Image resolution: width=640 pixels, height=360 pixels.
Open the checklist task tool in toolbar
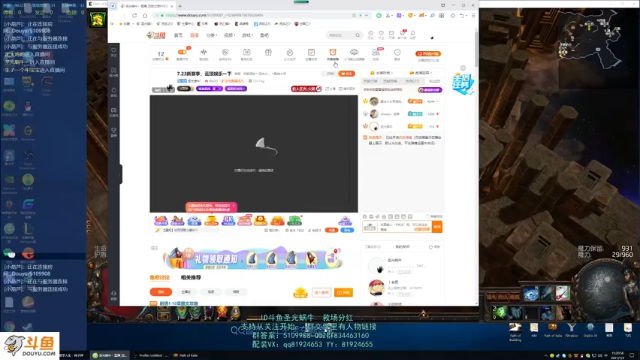[311, 53]
